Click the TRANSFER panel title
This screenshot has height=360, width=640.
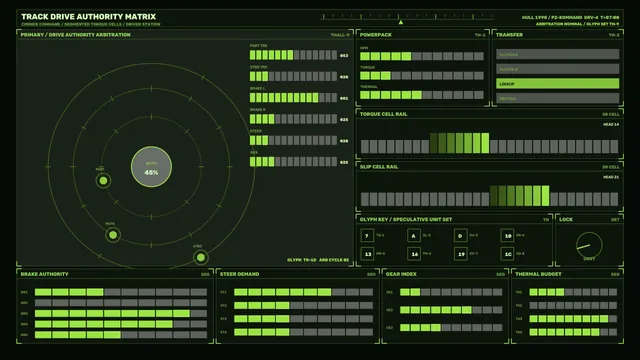click(509, 35)
